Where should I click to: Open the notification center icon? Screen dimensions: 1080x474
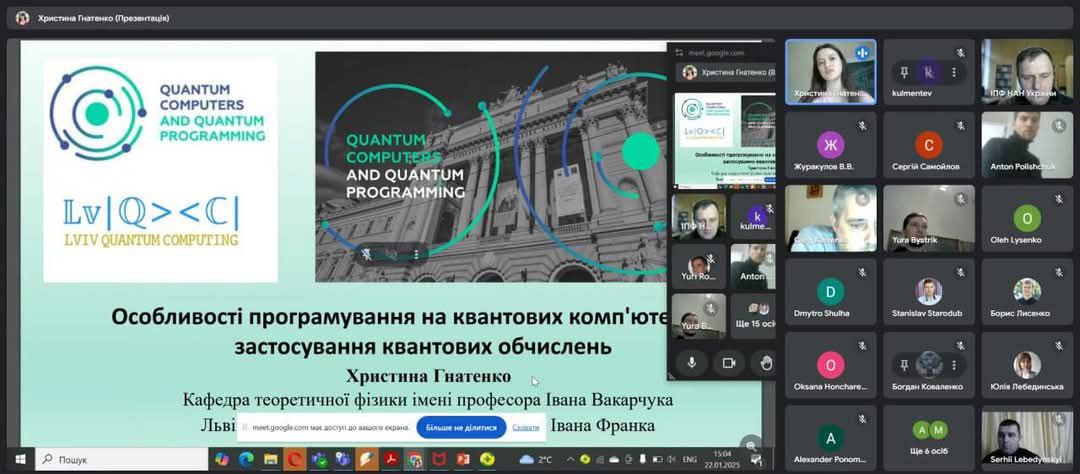[756, 459]
